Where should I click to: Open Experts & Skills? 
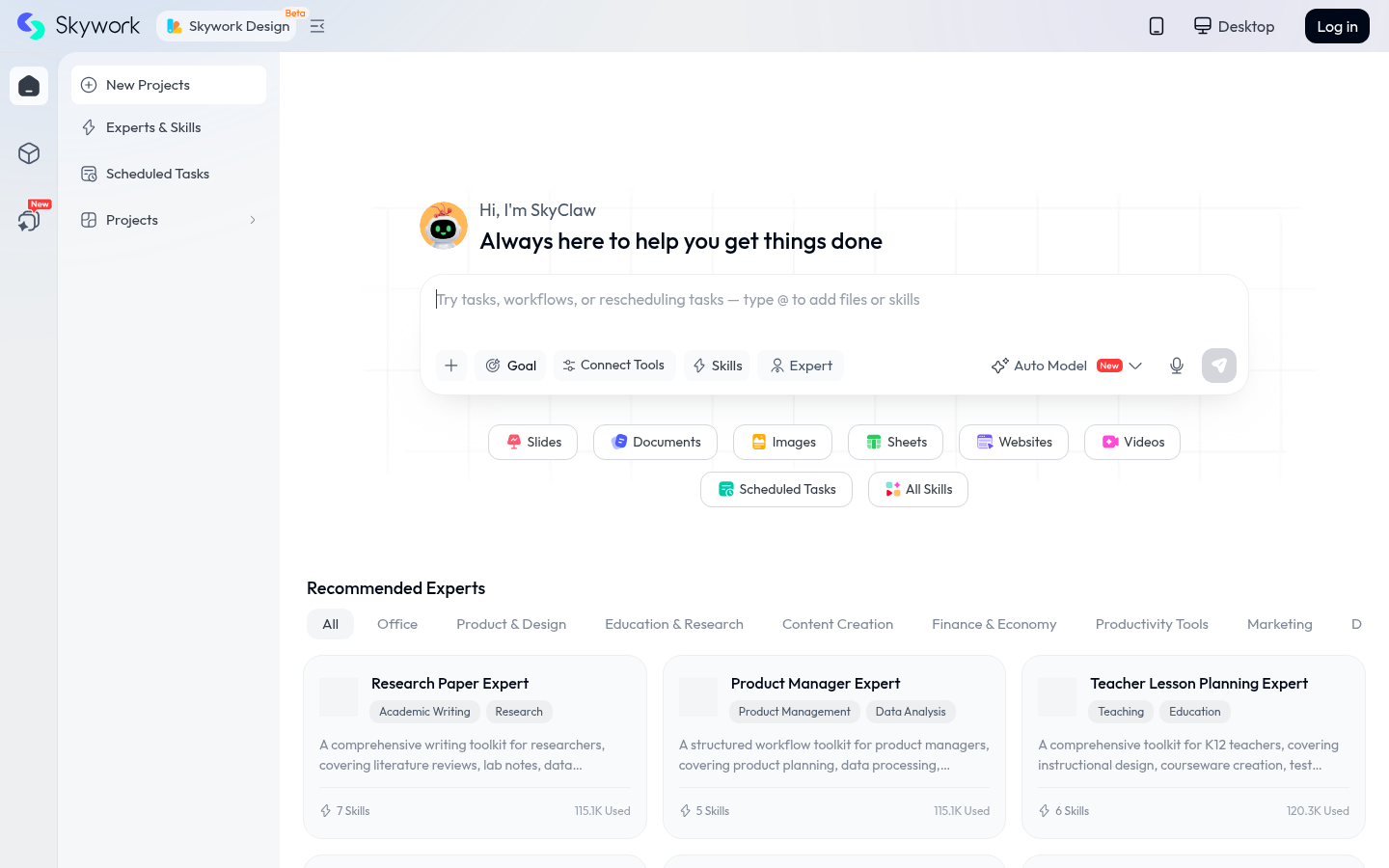click(169, 127)
